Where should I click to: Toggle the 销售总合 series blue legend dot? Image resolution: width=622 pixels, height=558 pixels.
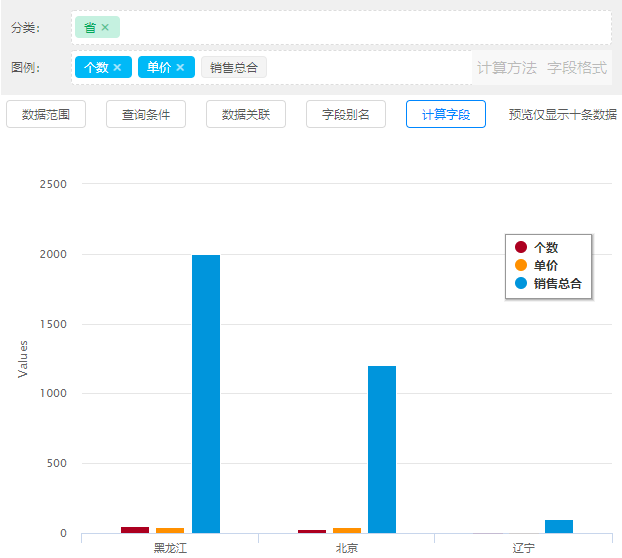[x=521, y=283]
